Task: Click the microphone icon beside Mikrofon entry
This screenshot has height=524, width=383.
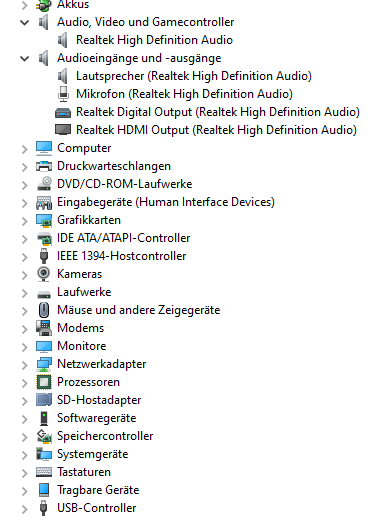Action: (x=63, y=94)
